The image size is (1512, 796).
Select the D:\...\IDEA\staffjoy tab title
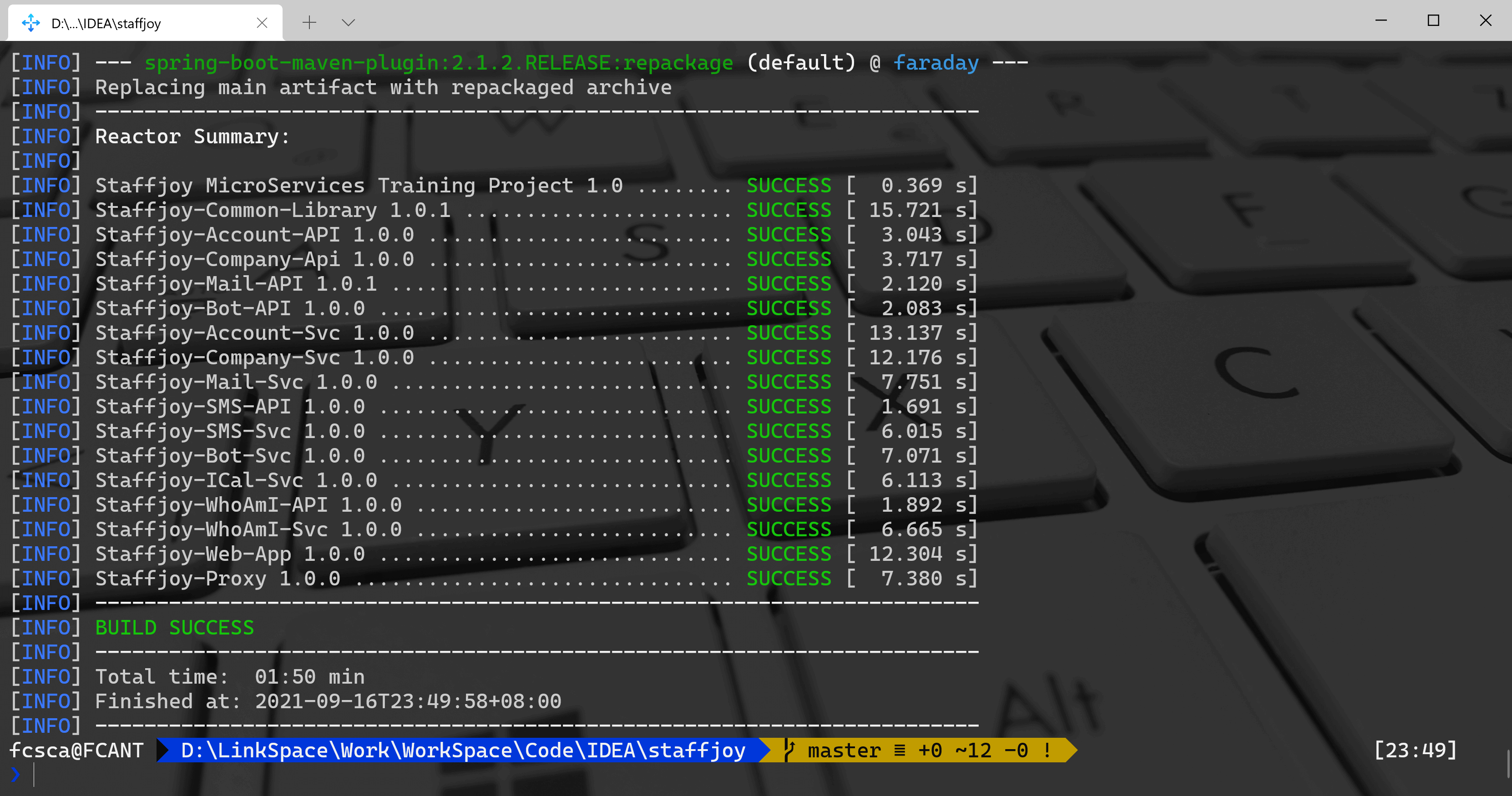(x=106, y=24)
